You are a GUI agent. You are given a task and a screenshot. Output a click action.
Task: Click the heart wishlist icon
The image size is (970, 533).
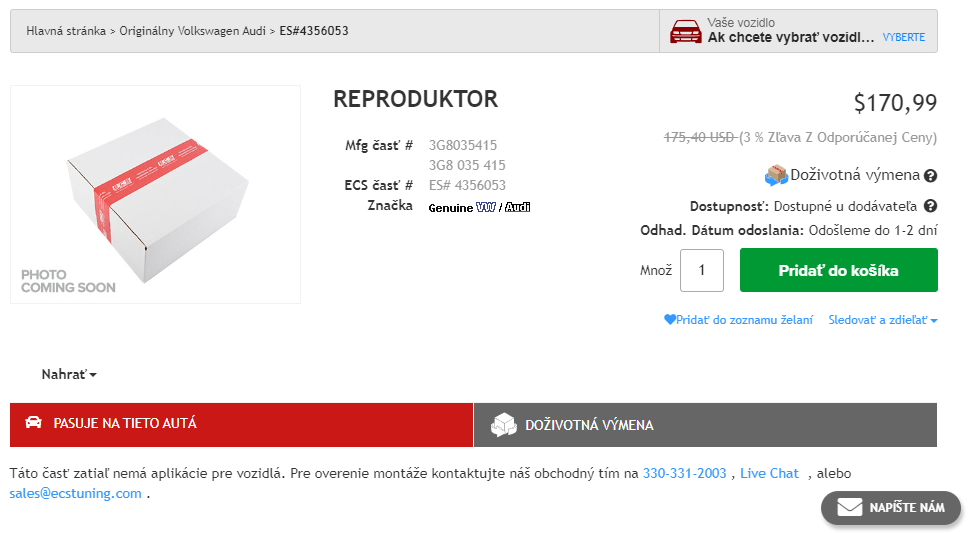click(669, 320)
